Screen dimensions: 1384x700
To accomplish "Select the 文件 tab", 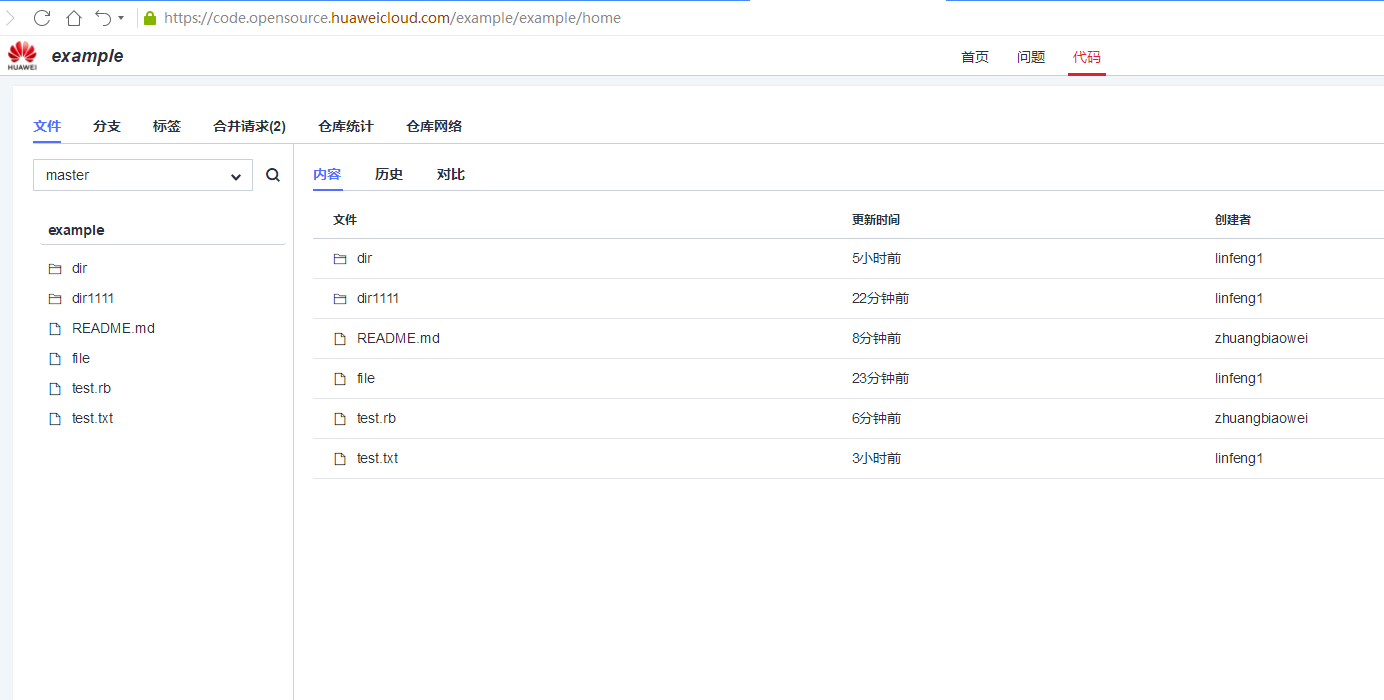I will click(47, 126).
